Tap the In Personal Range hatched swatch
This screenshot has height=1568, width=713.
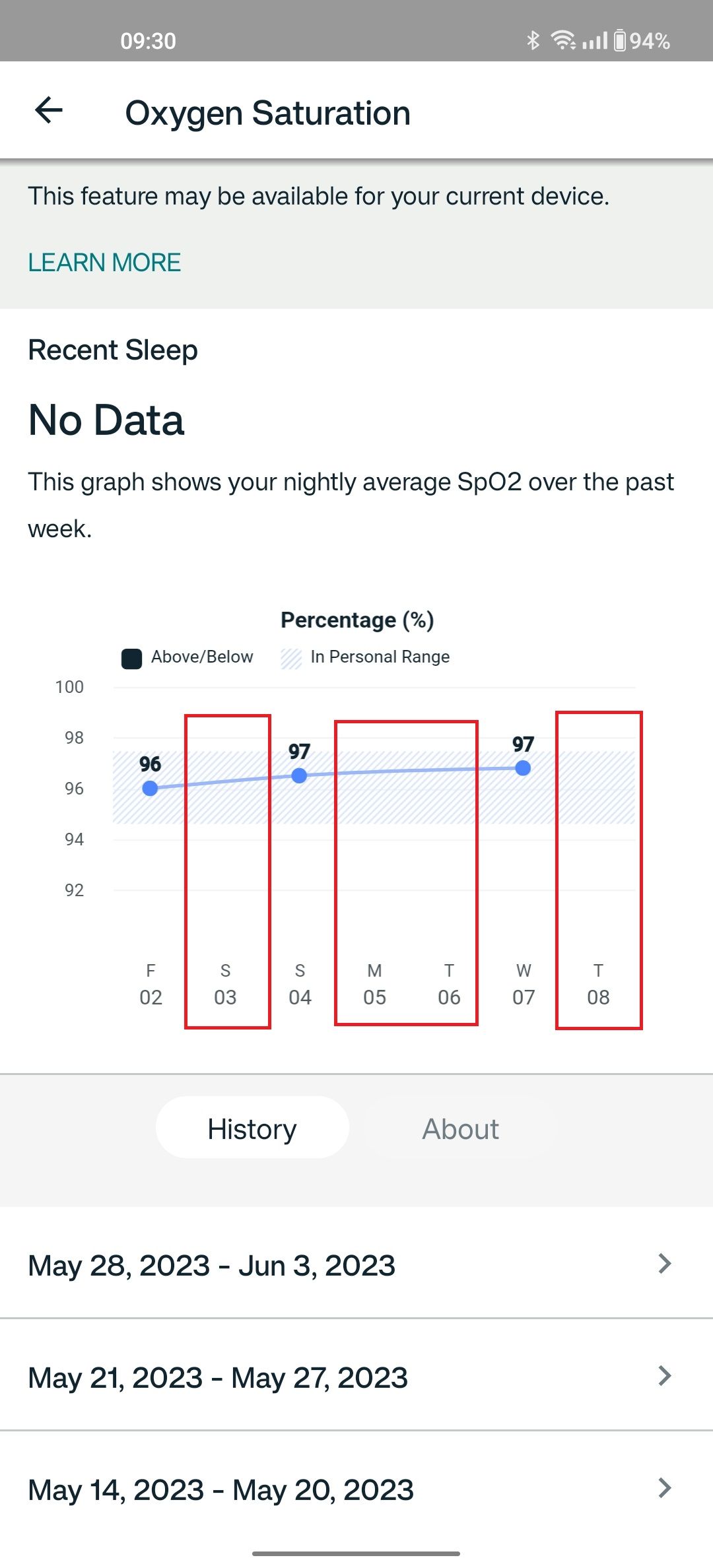[x=291, y=658]
